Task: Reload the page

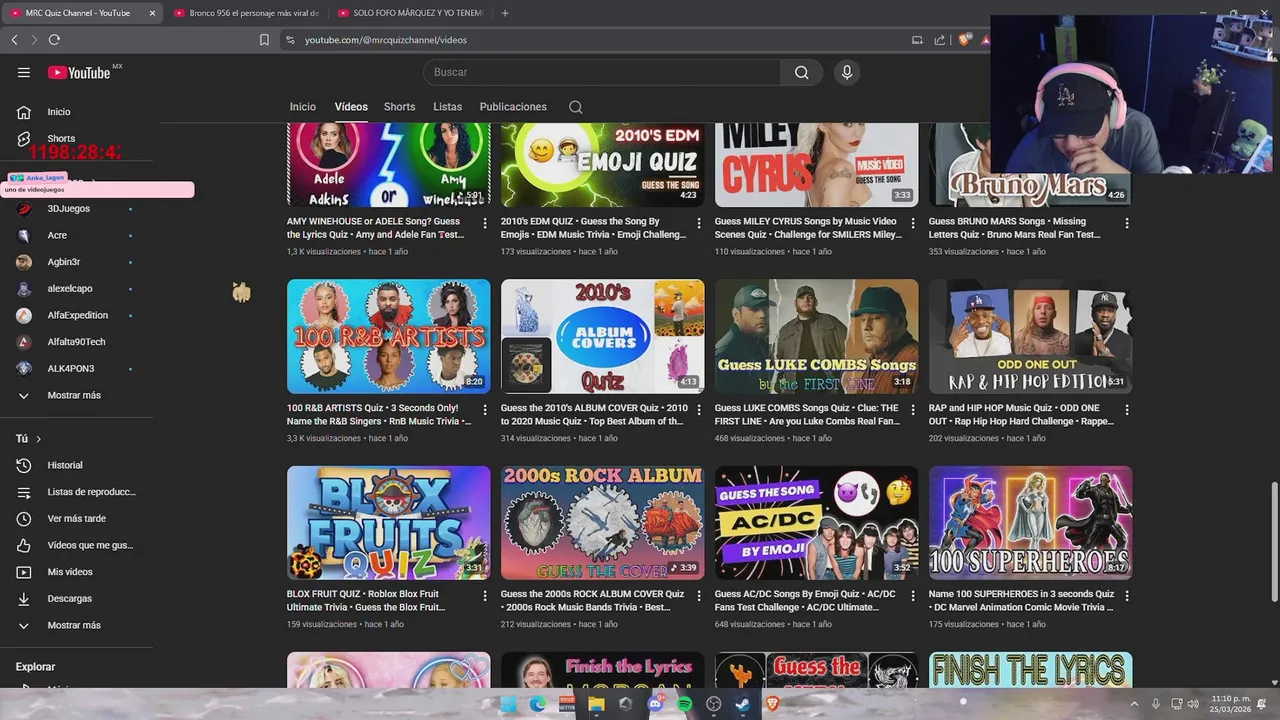Action: click(54, 40)
